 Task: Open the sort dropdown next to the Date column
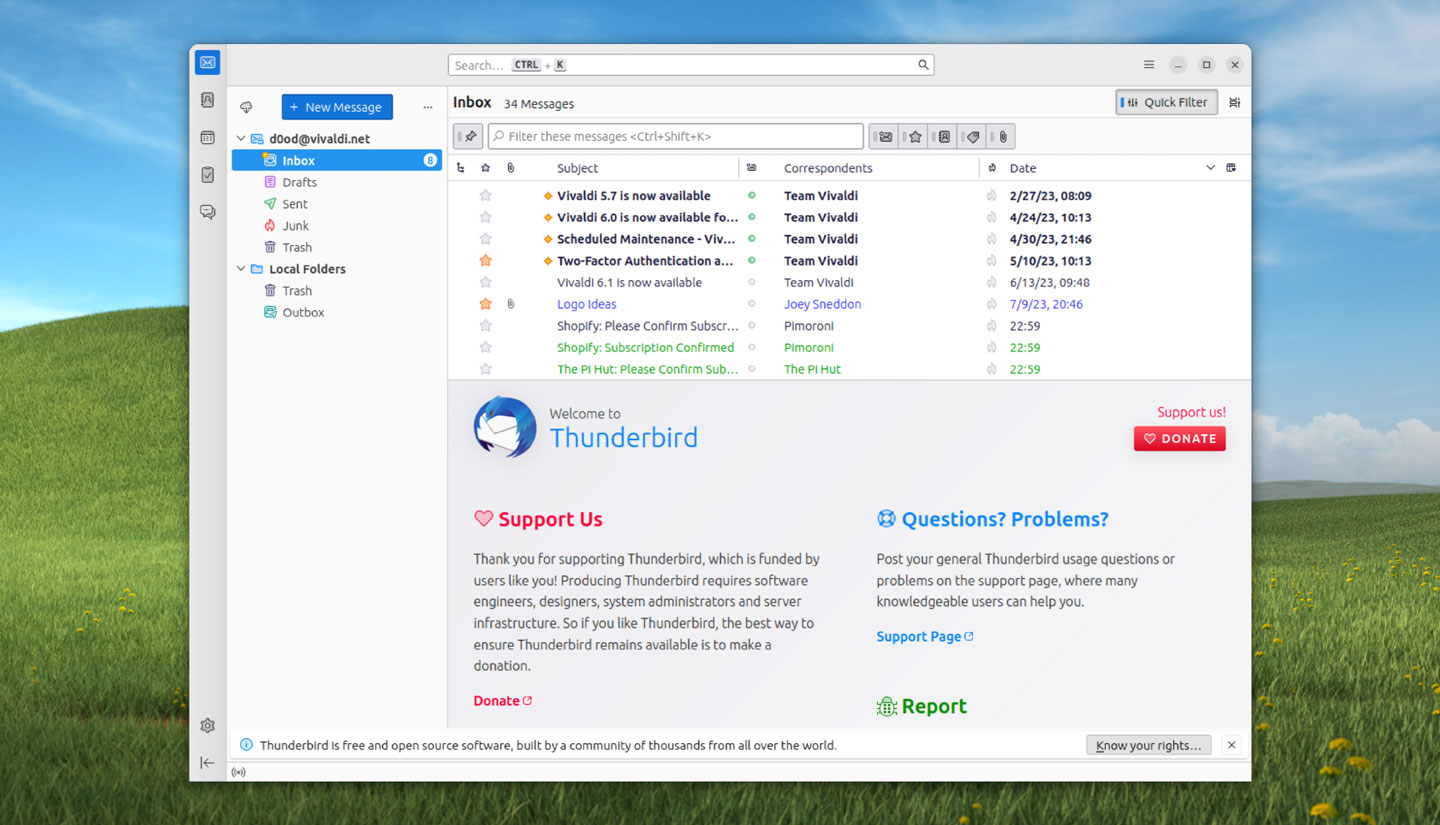[1211, 167]
